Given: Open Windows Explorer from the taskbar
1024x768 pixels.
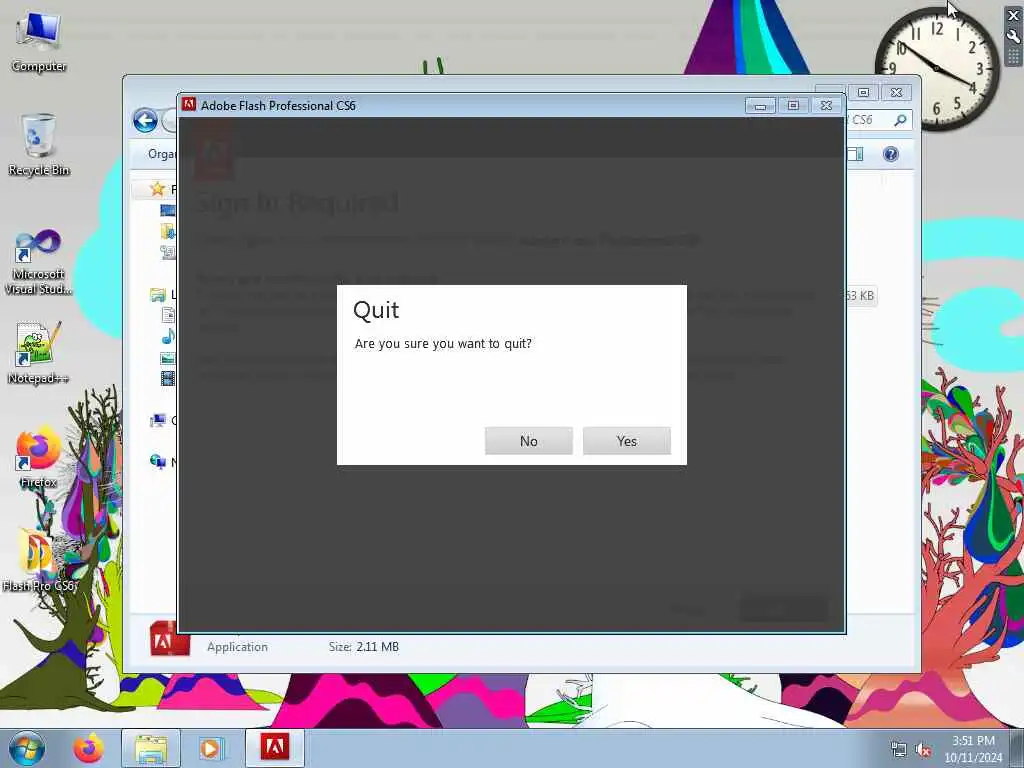Looking at the screenshot, I should click(x=151, y=748).
